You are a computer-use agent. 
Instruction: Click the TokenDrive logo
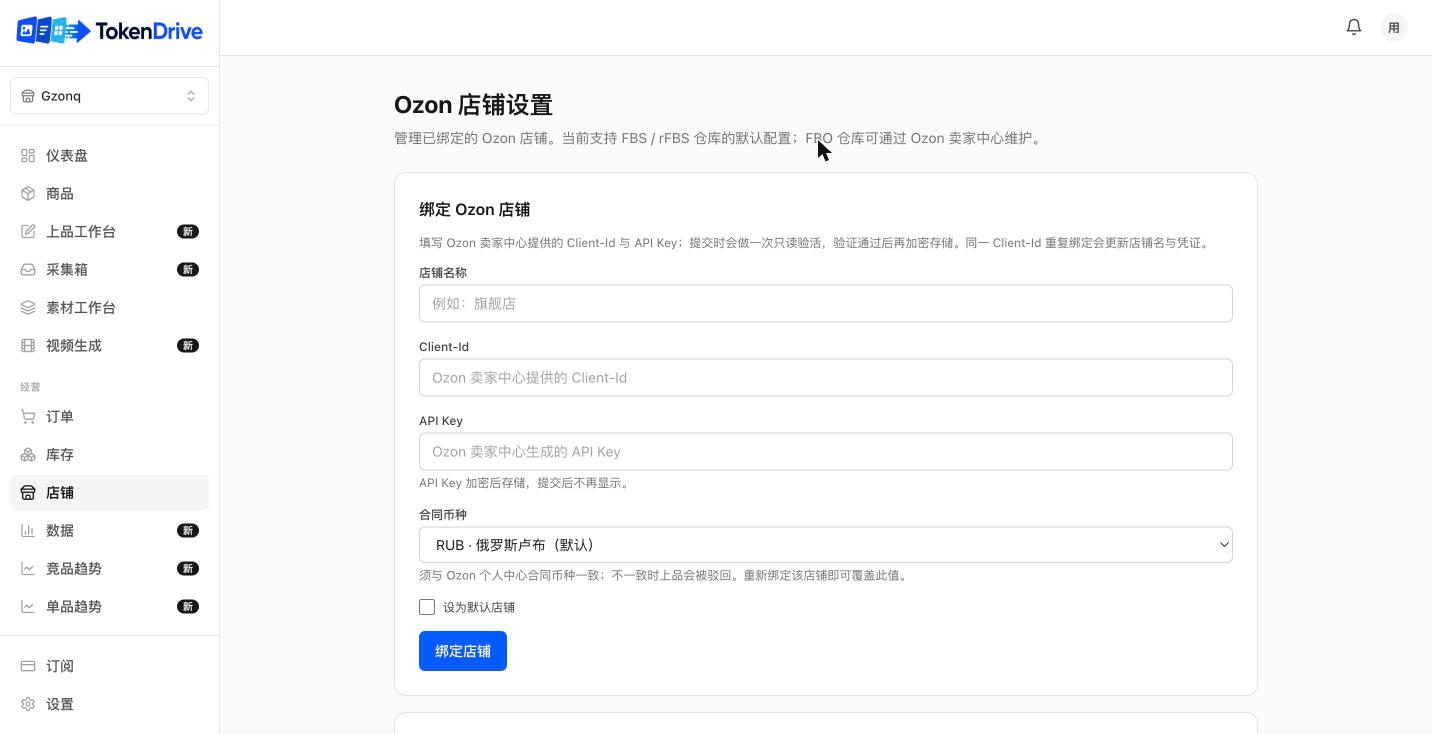pos(110,30)
